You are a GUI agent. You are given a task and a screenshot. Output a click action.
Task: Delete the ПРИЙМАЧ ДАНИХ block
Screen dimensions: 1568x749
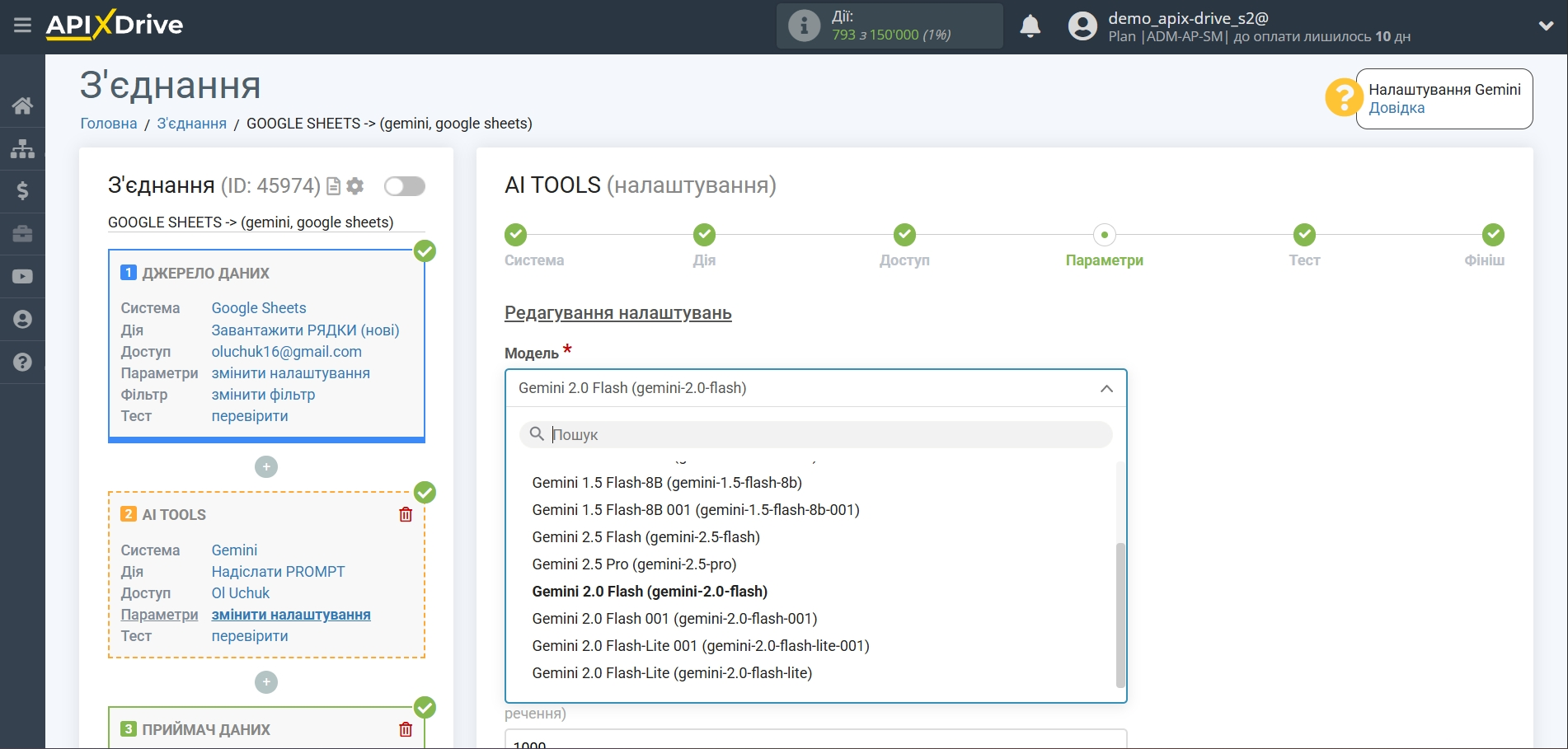click(x=406, y=729)
